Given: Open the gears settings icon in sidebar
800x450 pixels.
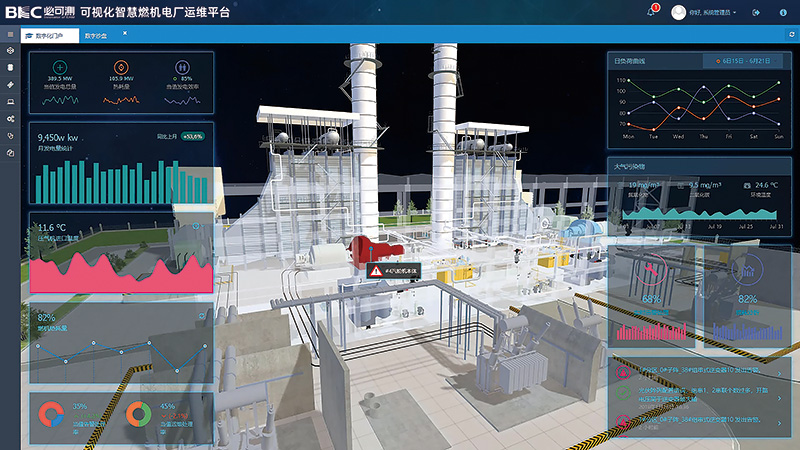Looking at the screenshot, I should [10, 118].
